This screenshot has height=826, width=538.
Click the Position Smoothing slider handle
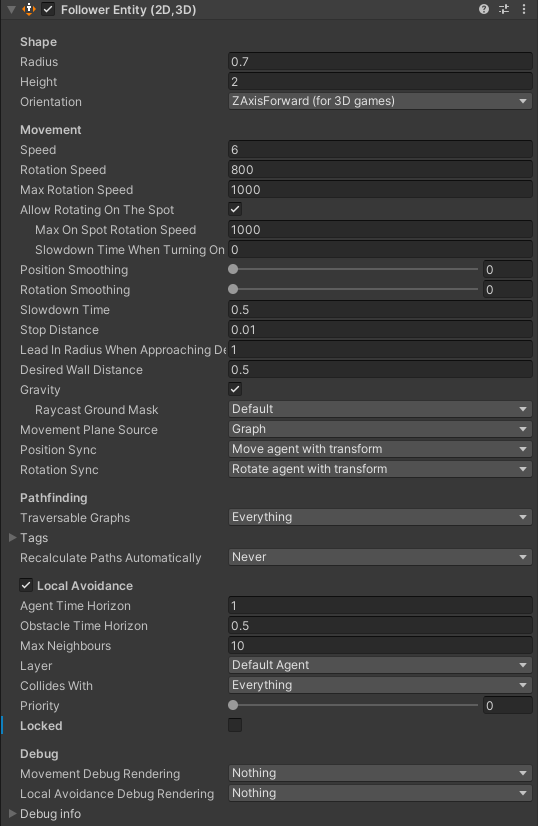(233, 269)
